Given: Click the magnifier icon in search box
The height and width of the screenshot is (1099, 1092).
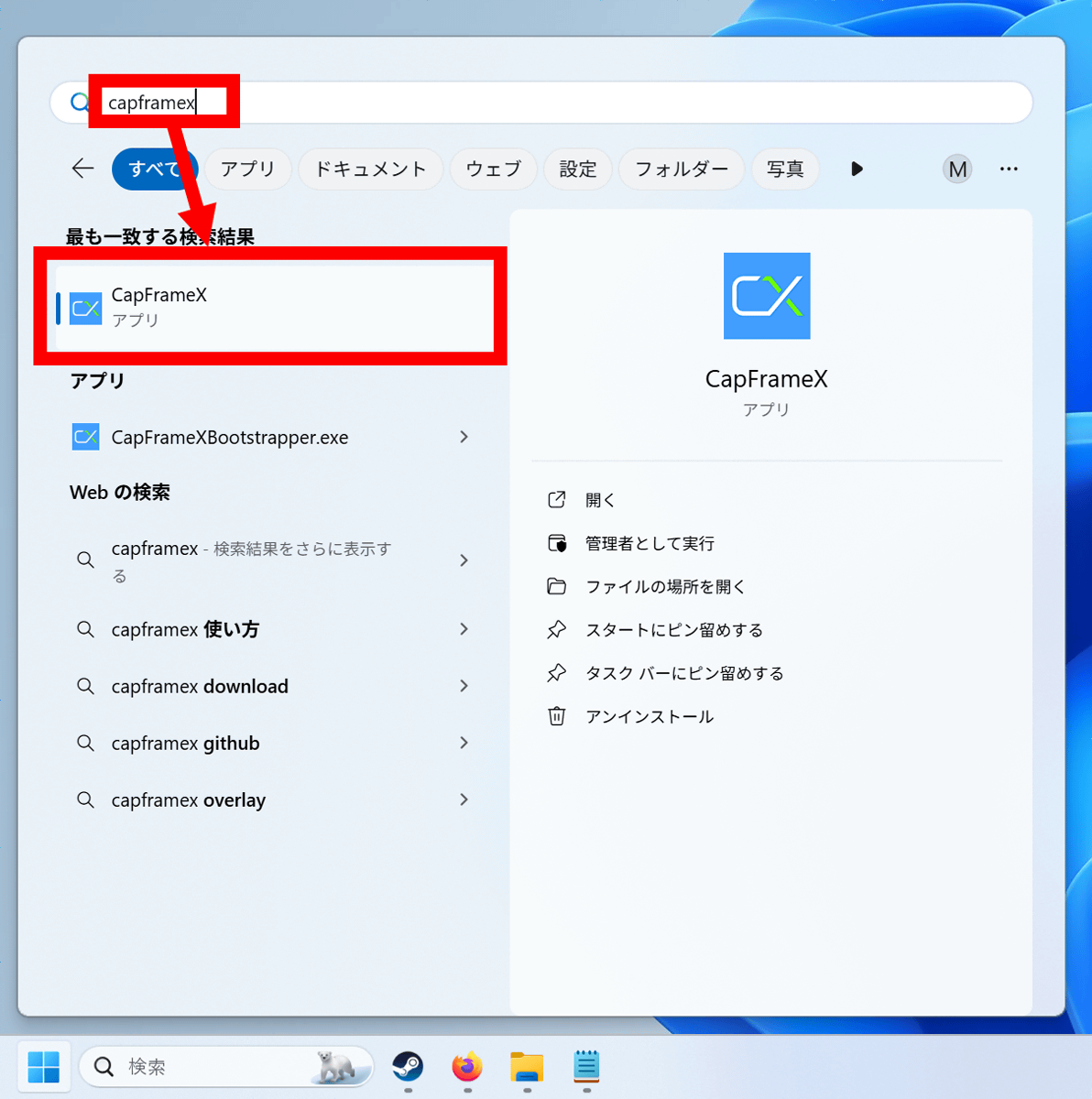Looking at the screenshot, I should click(81, 103).
